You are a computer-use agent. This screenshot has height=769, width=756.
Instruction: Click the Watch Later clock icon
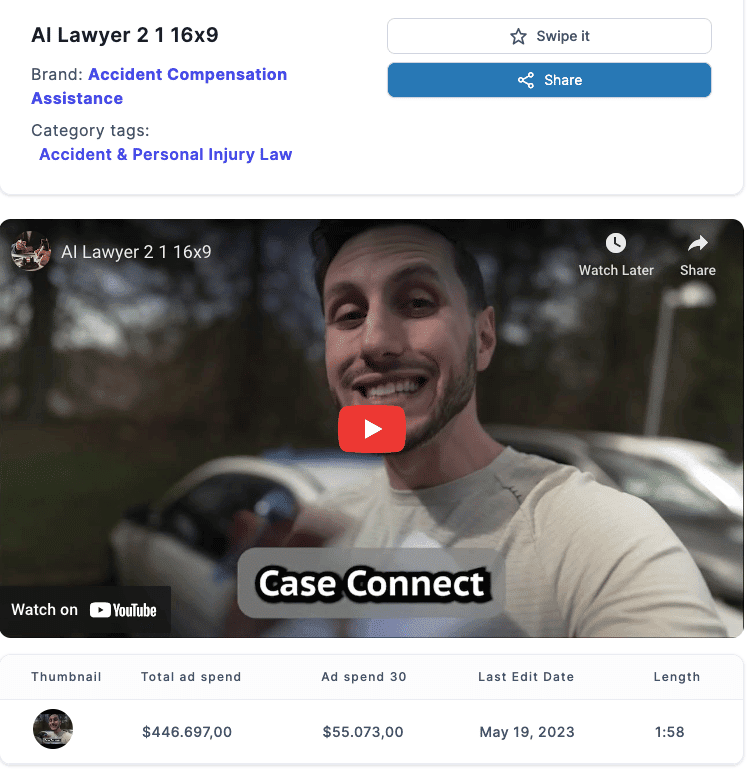pos(616,243)
